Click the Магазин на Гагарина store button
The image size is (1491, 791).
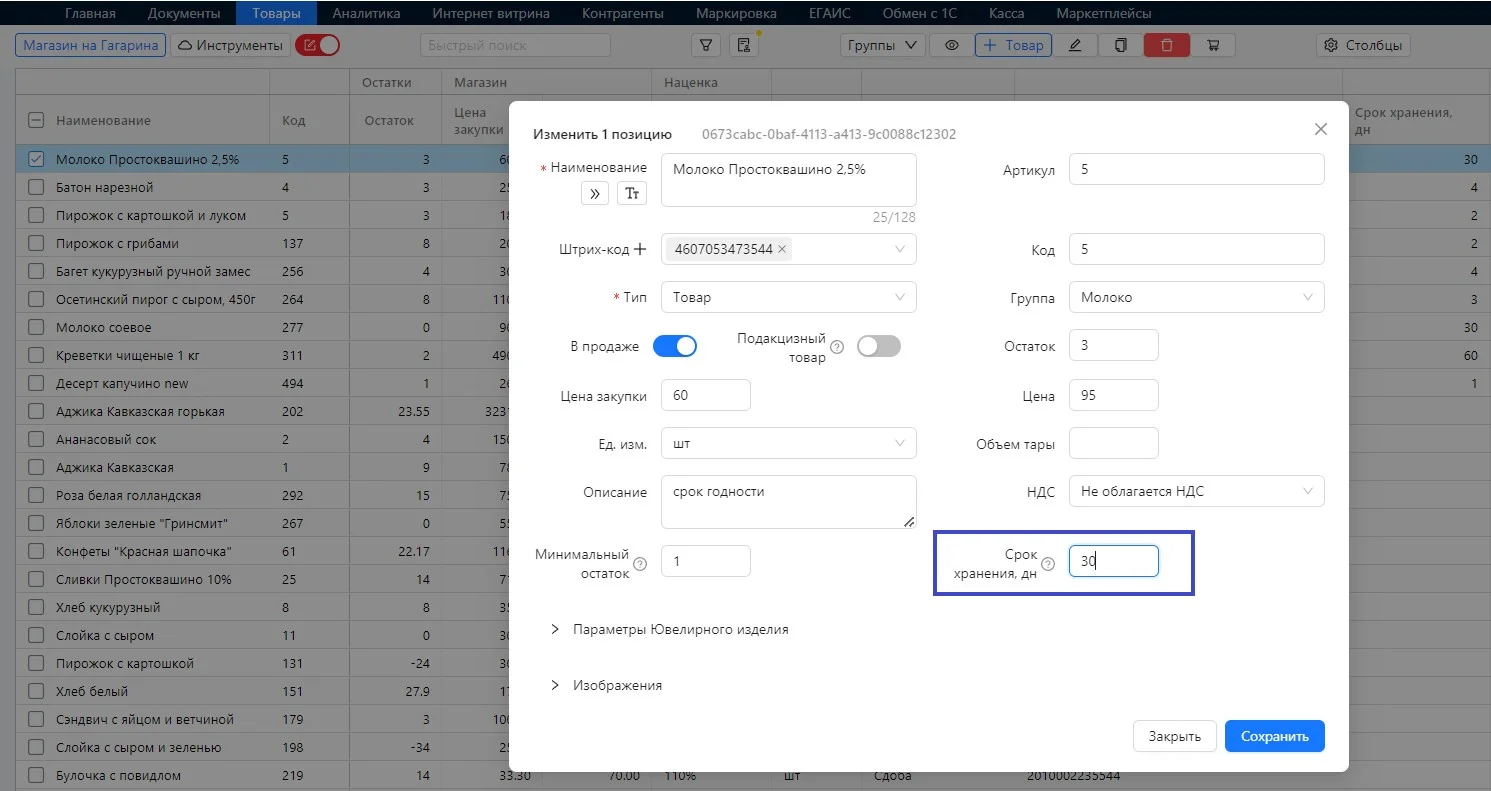tap(90, 45)
